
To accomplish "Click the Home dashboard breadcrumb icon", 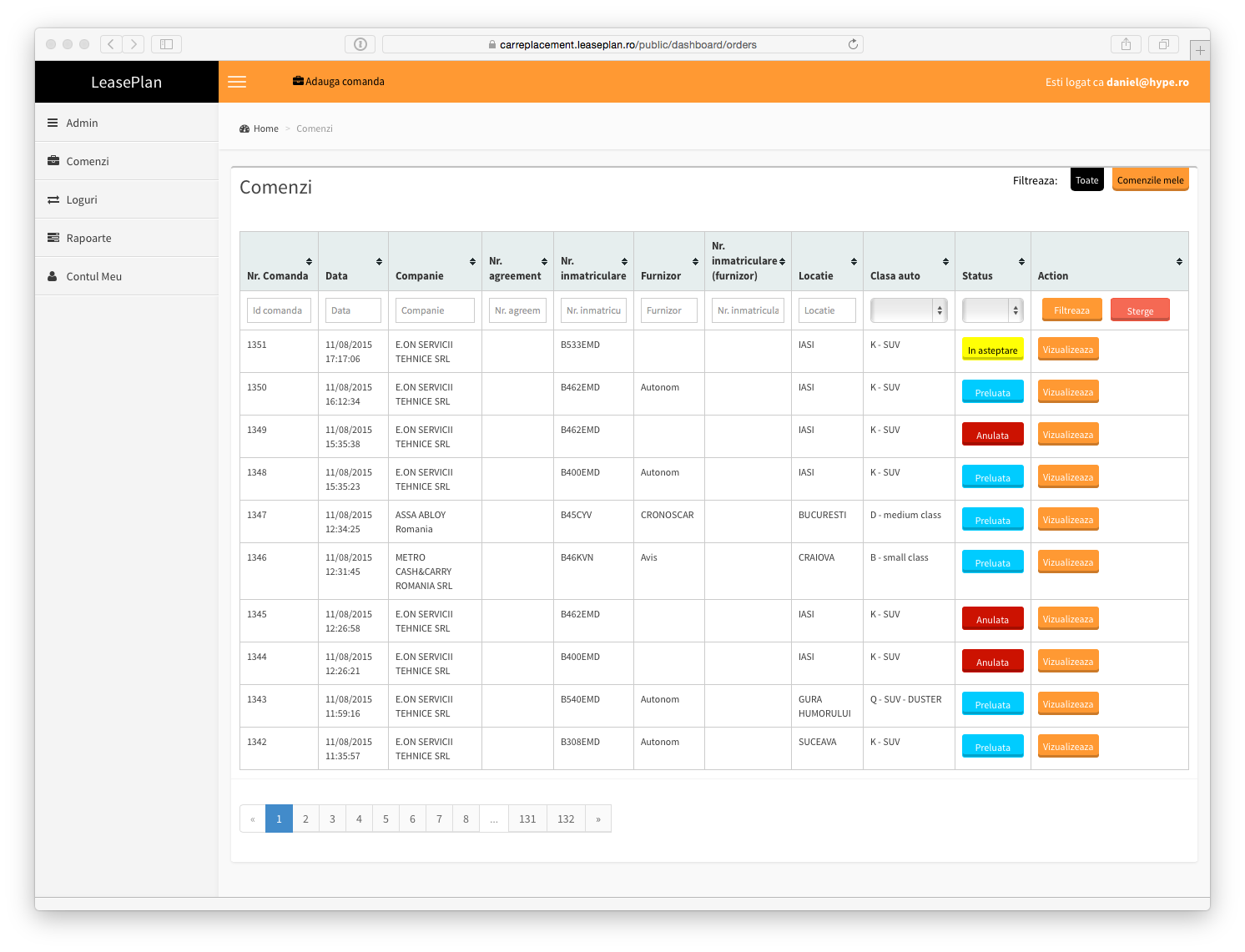I will pyautogui.click(x=244, y=128).
